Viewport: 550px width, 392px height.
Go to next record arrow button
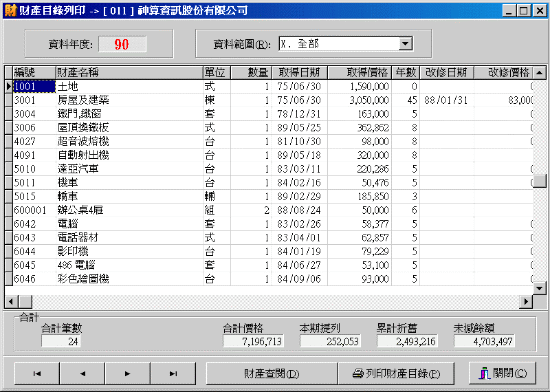pyautogui.click(x=128, y=373)
